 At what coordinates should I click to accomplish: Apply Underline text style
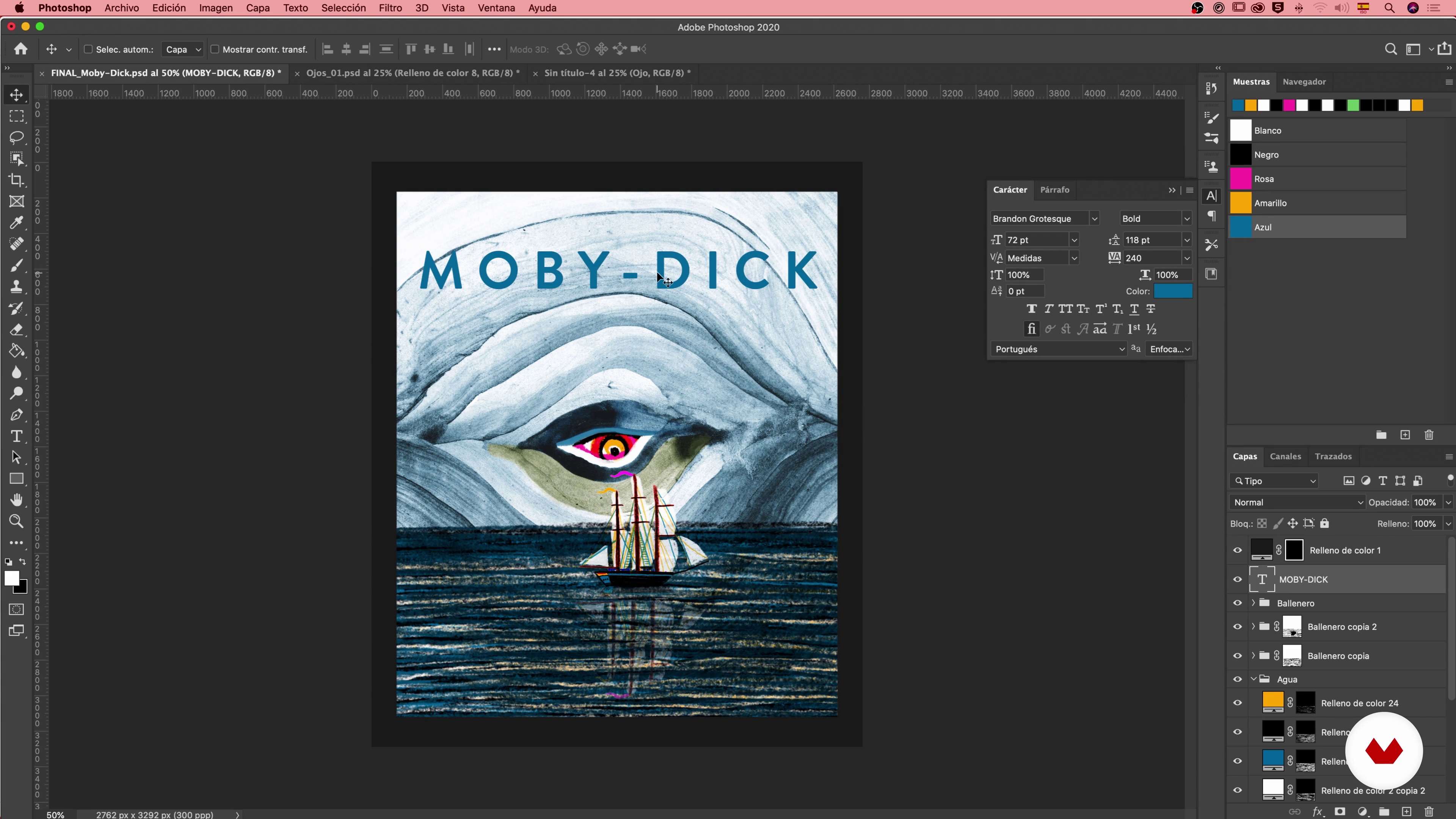(1134, 309)
